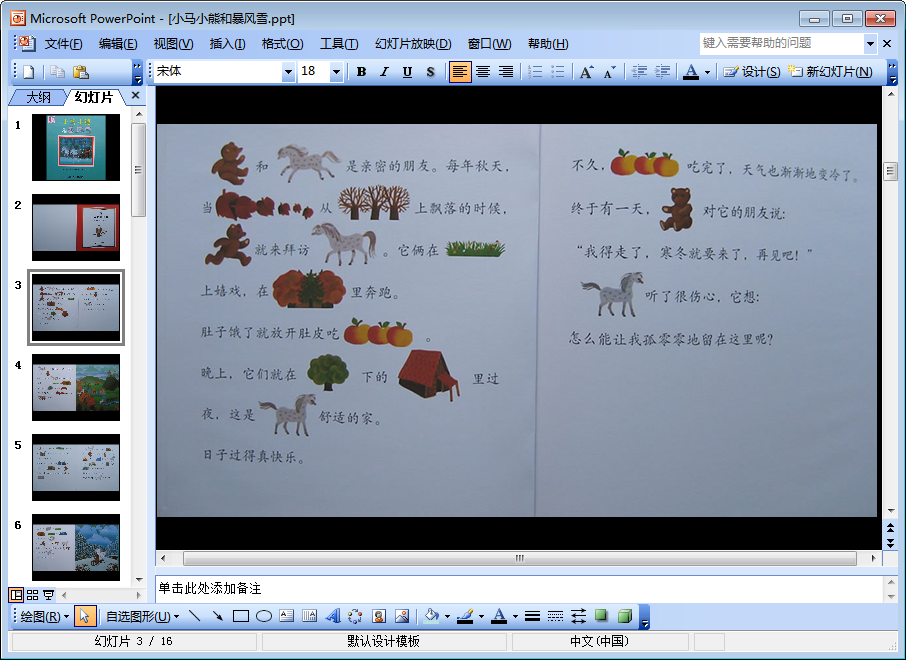Image resolution: width=906 pixels, height=660 pixels.
Task: Open the 工具(T) menu
Action: 339,44
